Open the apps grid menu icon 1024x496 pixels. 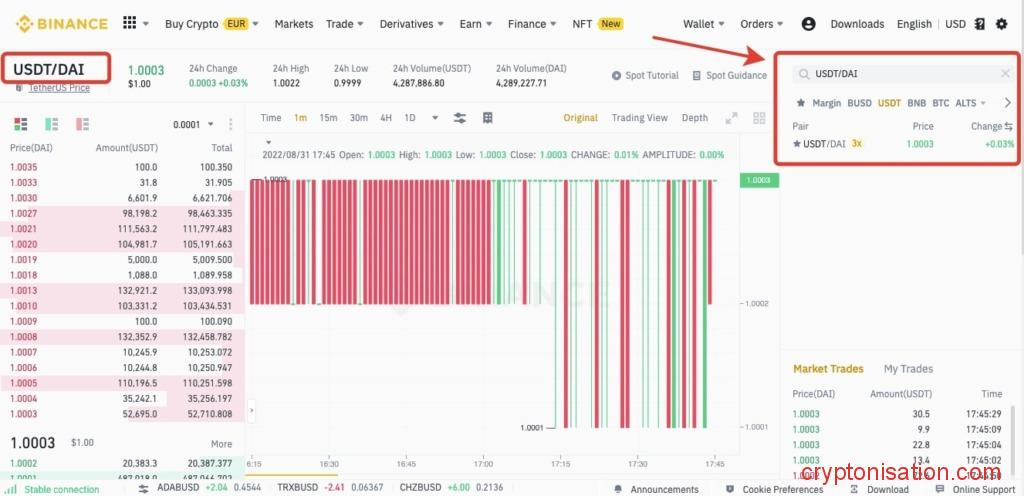pyautogui.click(x=129, y=23)
